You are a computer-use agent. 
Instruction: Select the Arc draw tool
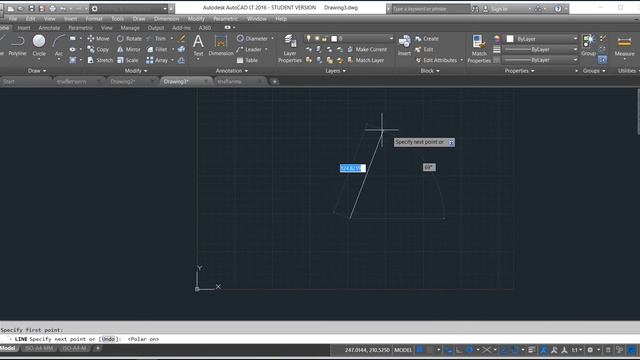point(59,45)
